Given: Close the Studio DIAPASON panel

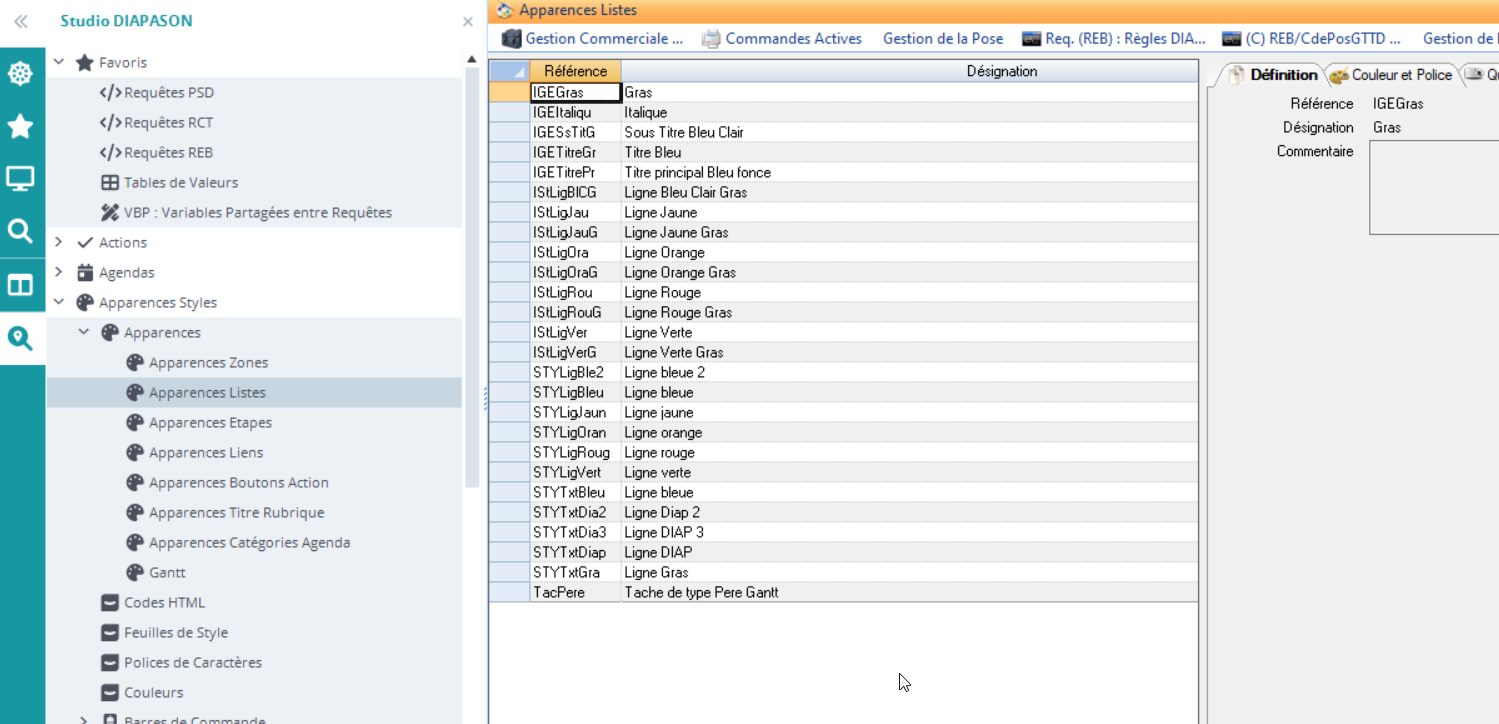Looking at the screenshot, I should click(468, 21).
